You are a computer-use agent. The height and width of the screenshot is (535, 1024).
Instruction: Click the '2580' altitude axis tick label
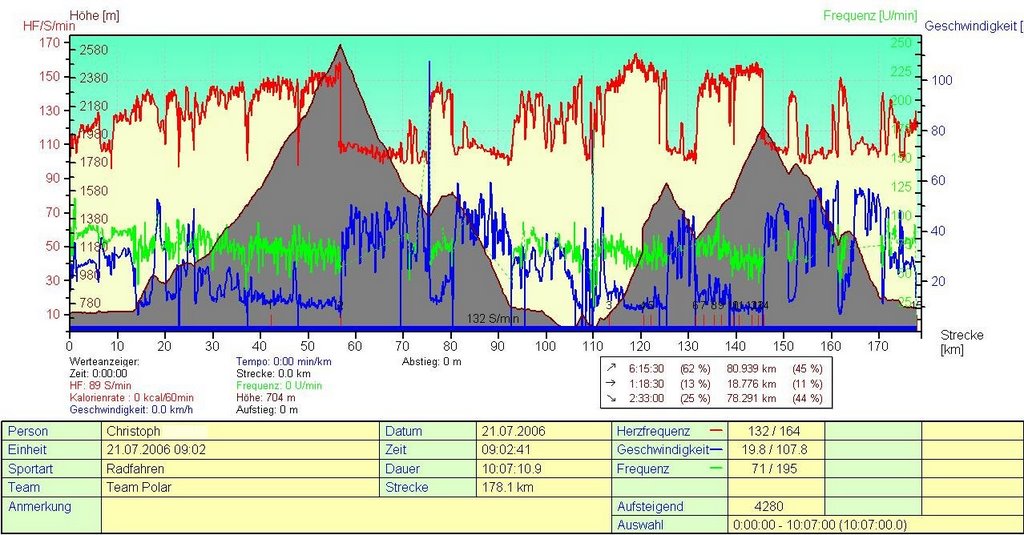click(x=94, y=50)
